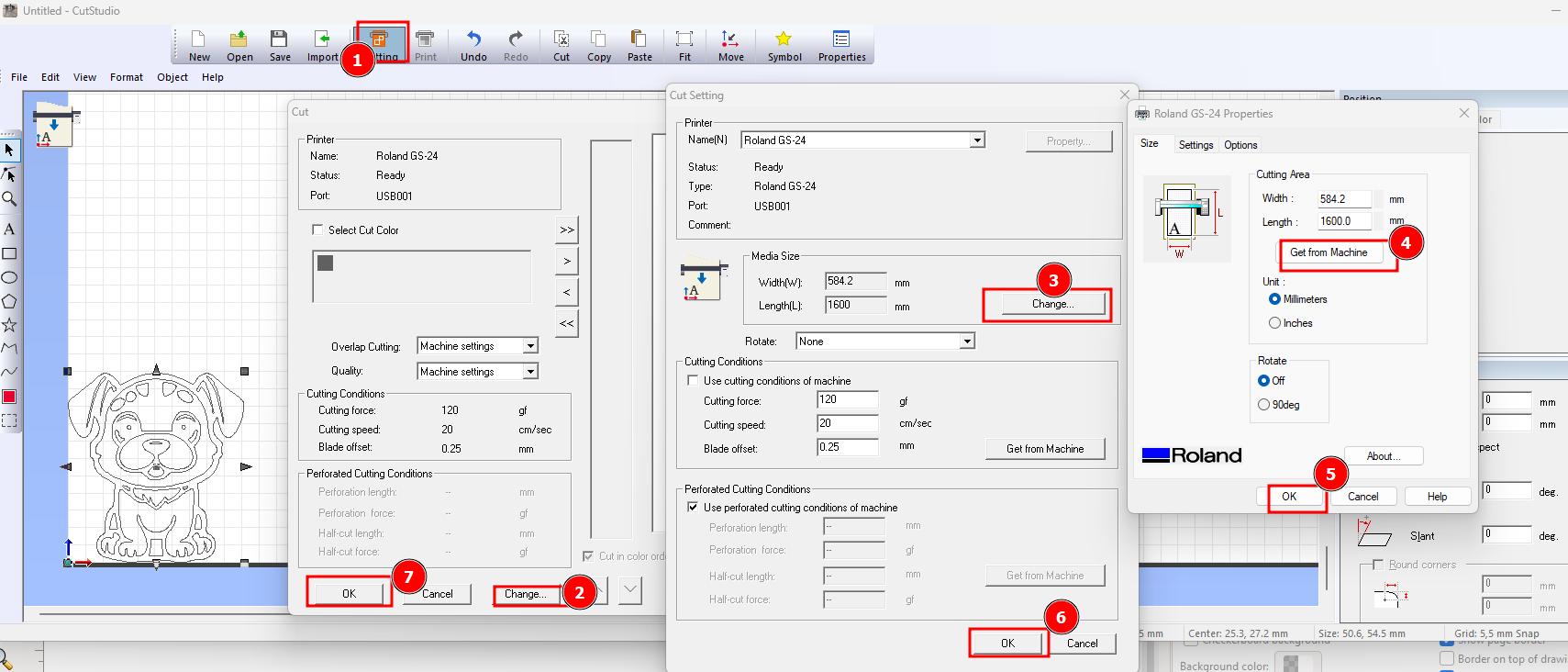Click the Cutting force 120 input field

[x=848, y=399]
